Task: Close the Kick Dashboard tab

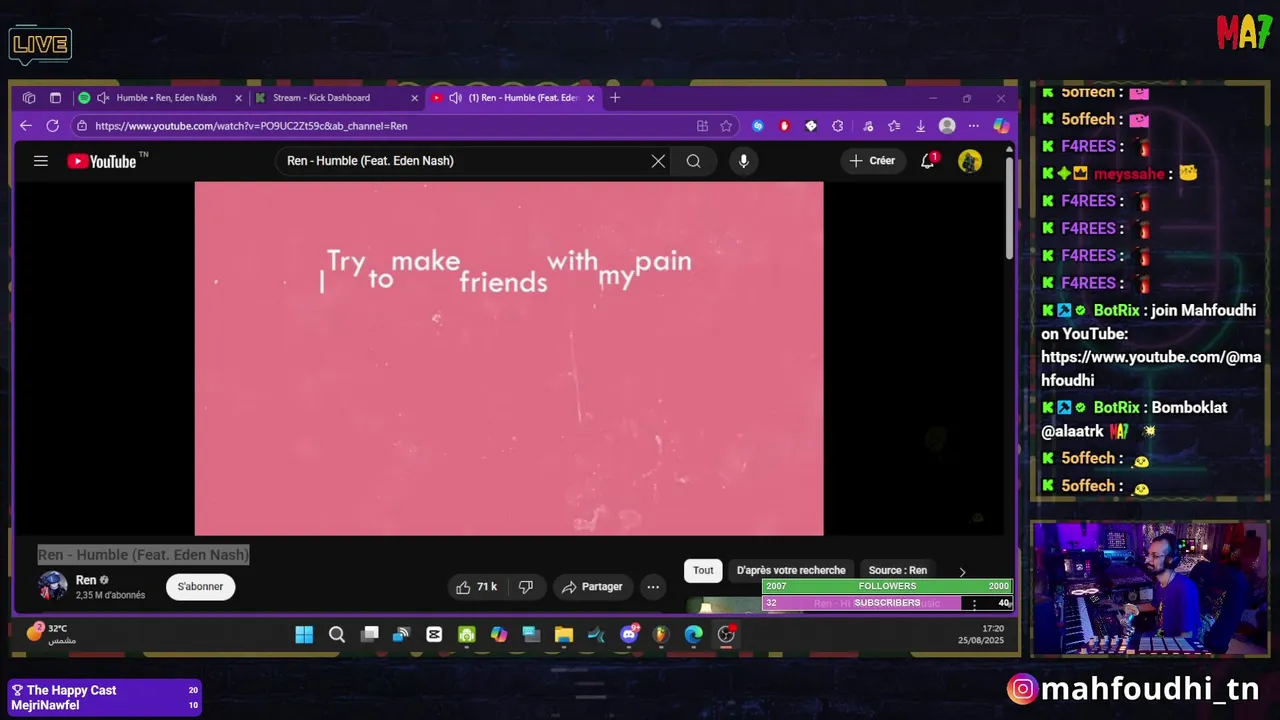Action: click(x=414, y=98)
